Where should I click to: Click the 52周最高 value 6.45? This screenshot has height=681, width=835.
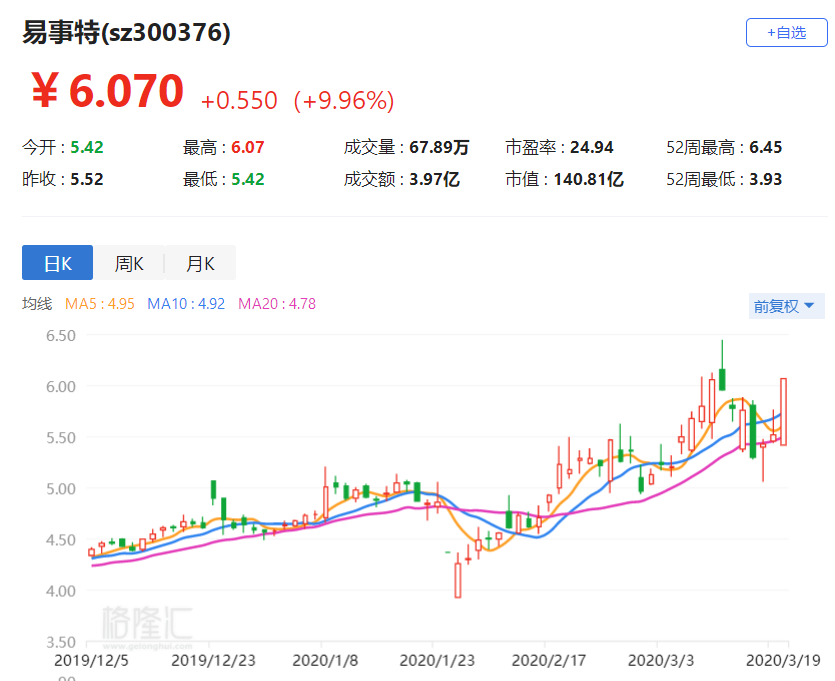tap(765, 148)
